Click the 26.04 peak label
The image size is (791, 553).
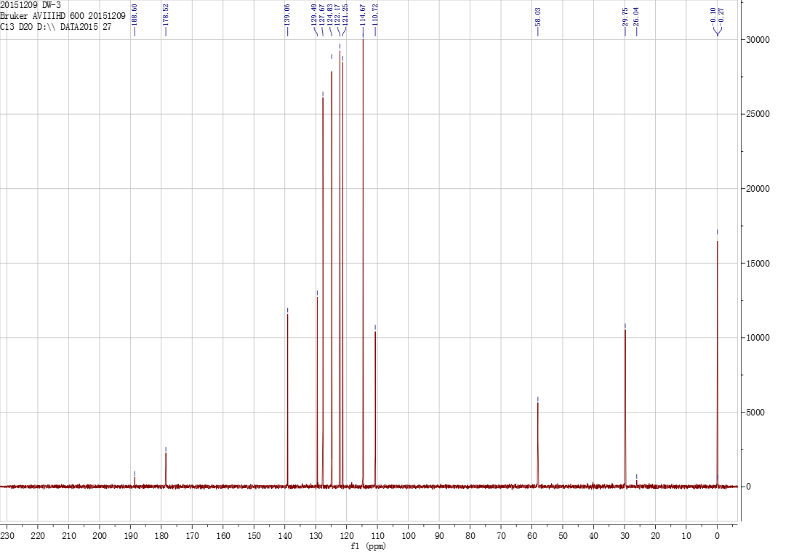(637, 17)
